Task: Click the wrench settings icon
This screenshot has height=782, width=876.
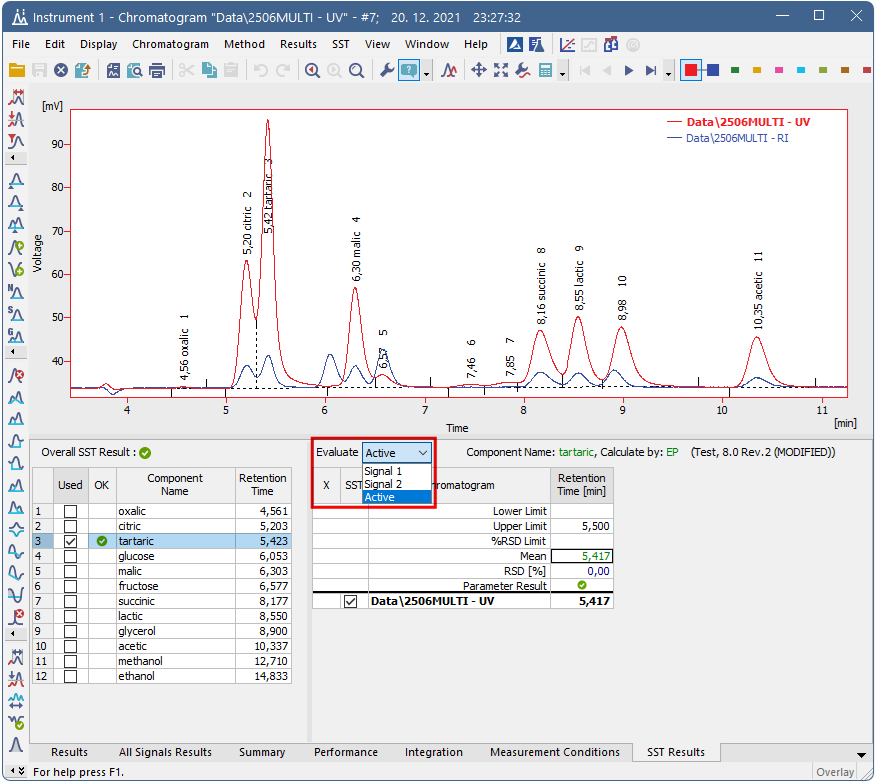Action: point(387,70)
